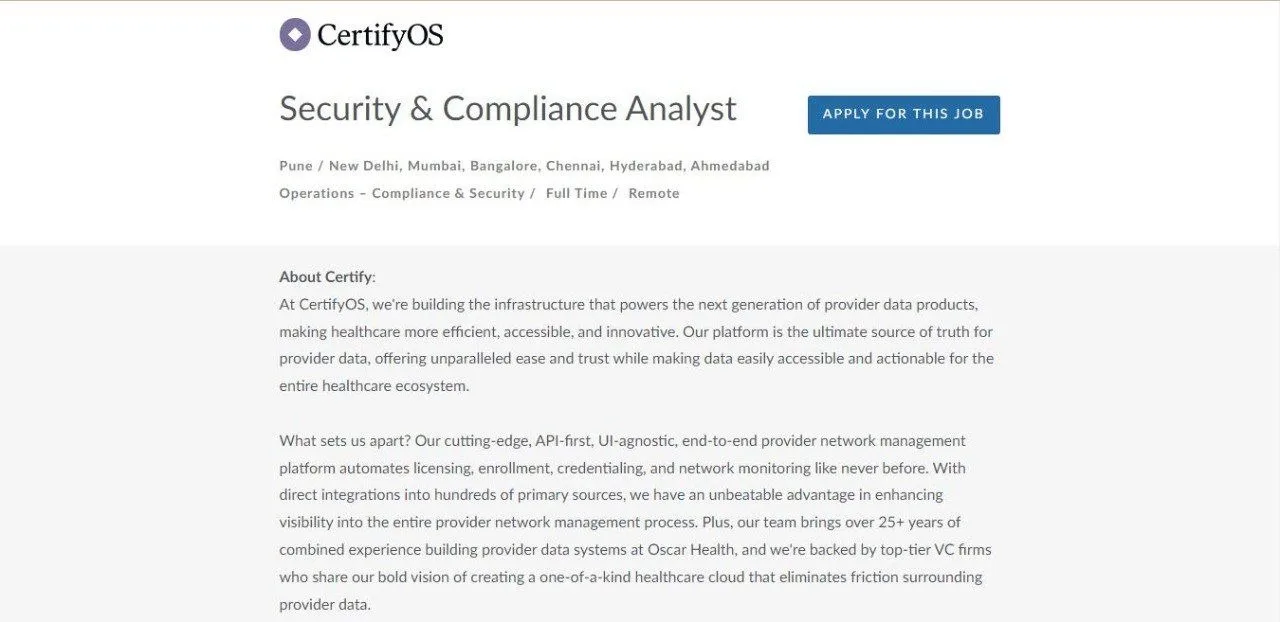Click the Full Time commitment label
Screen dimensions: 1280x622
[x=577, y=194]
